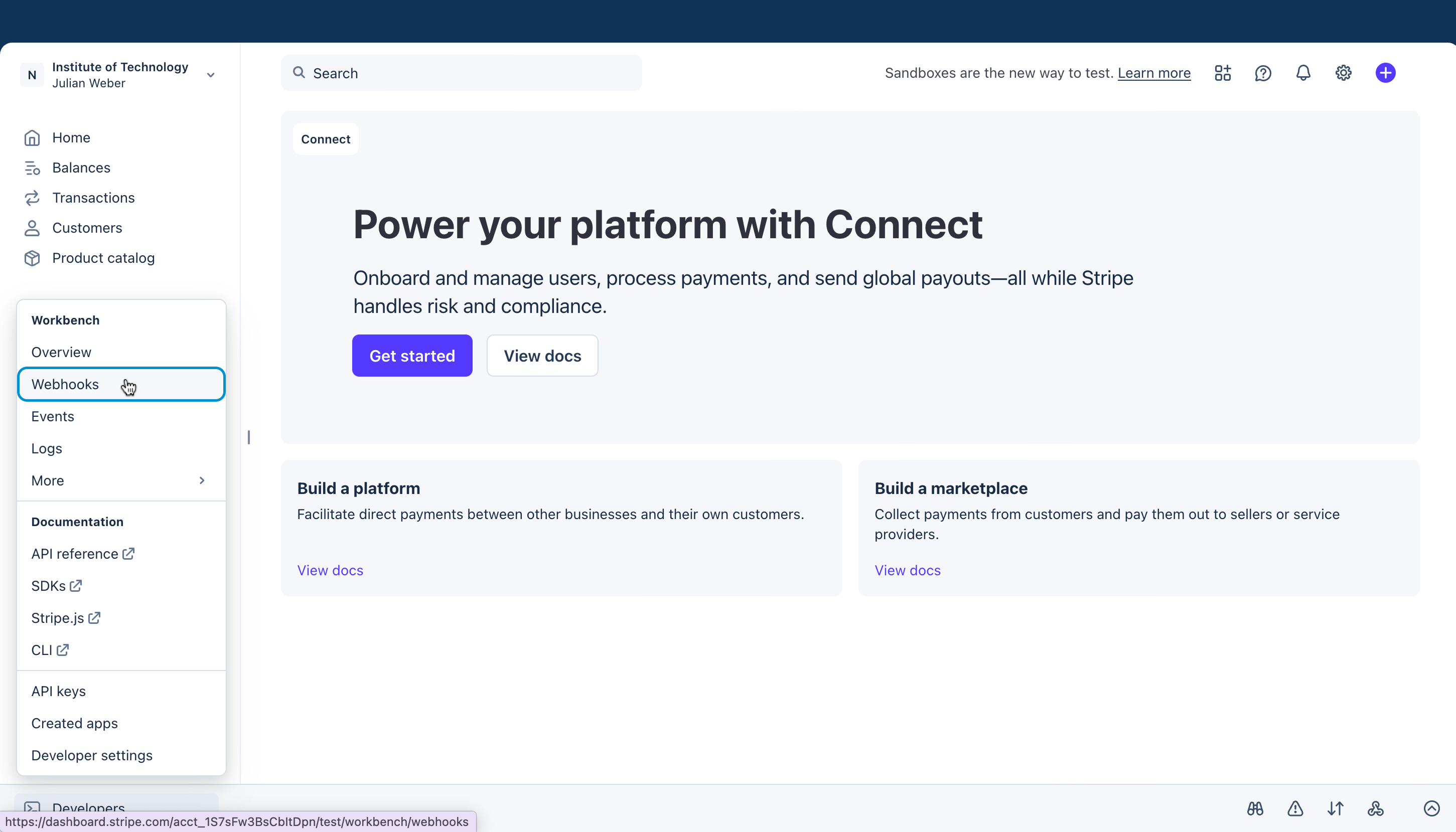
Task: Click the Institute of Technology account name
Action: pos(120,67)
